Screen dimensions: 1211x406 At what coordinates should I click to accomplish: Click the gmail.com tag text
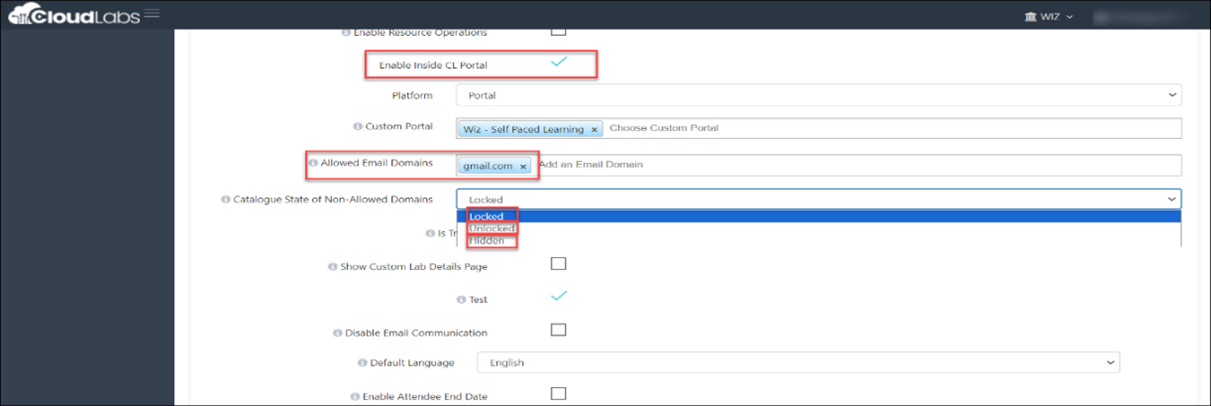[x=488, y=166]
